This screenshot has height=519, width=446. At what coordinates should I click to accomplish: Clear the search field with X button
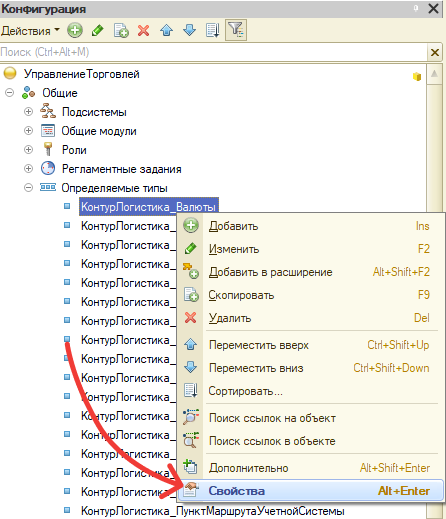435,52
